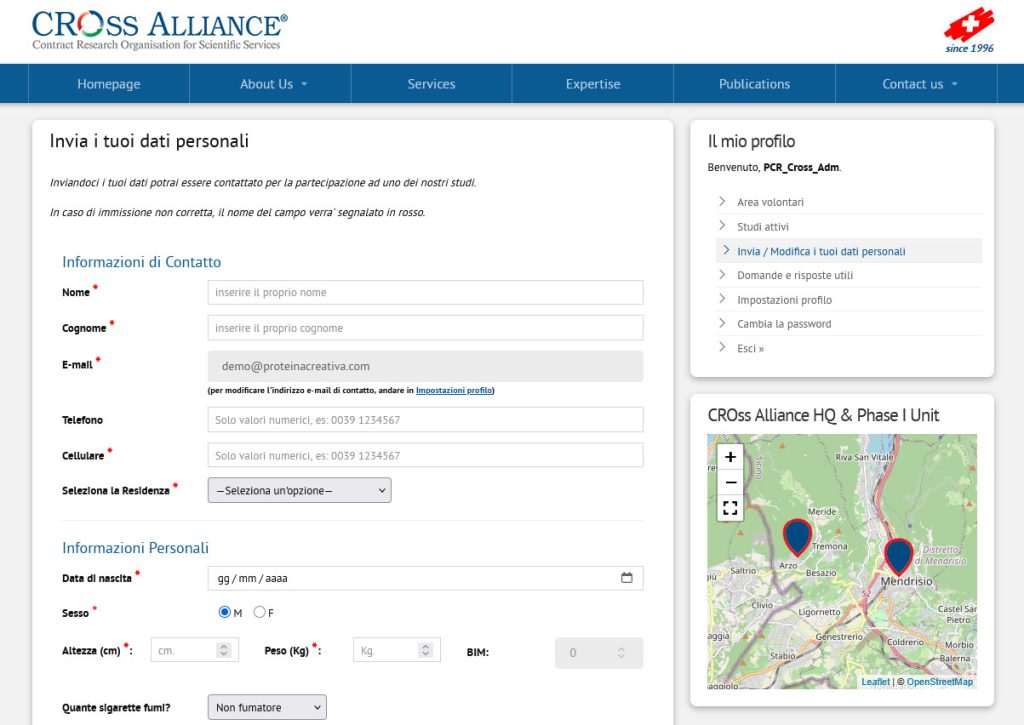Open the calendar icon for Data di nascita
Viewport: 1024px width, 725px height.
point(627,577)
